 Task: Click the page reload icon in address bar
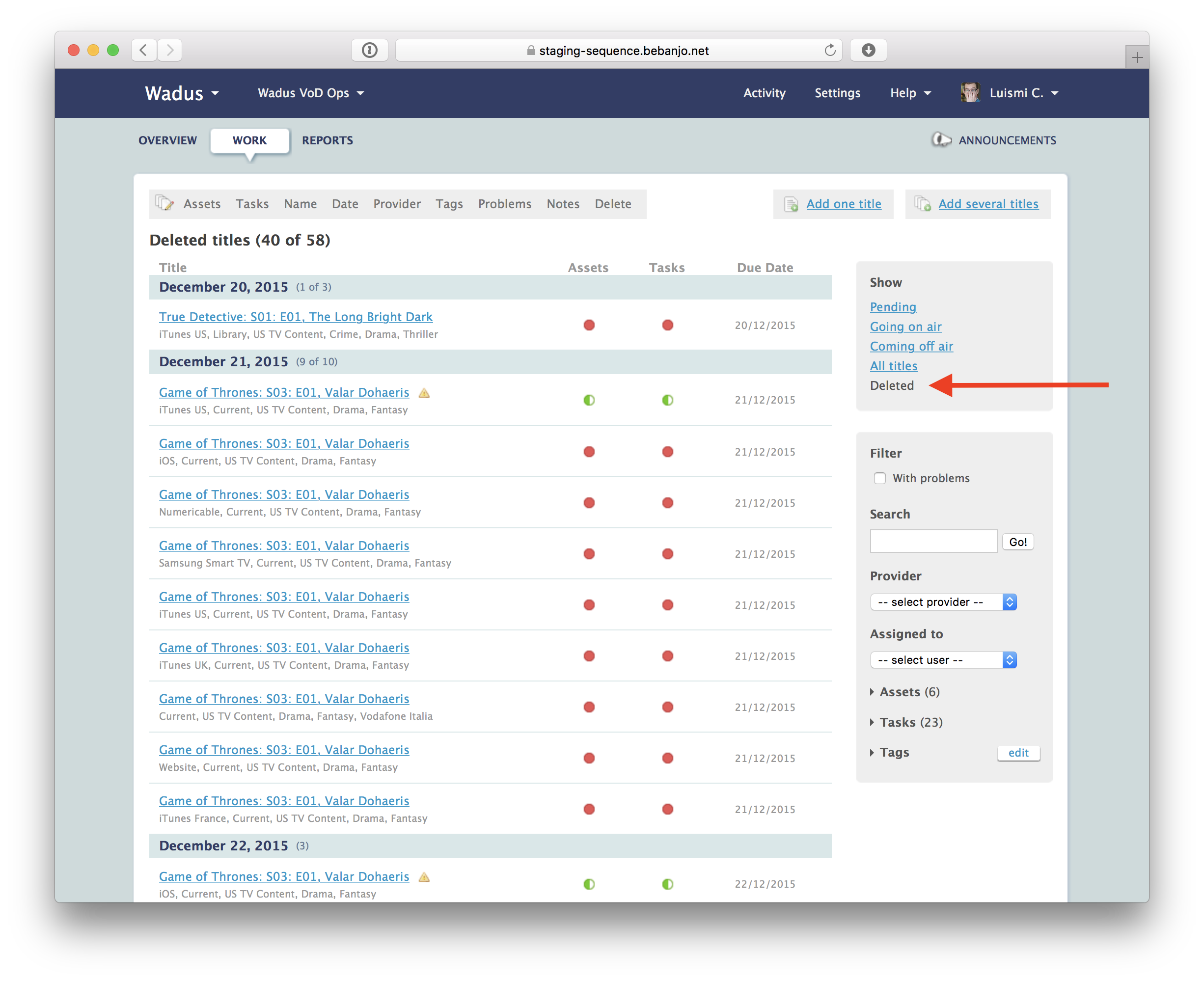coord(829,50)
